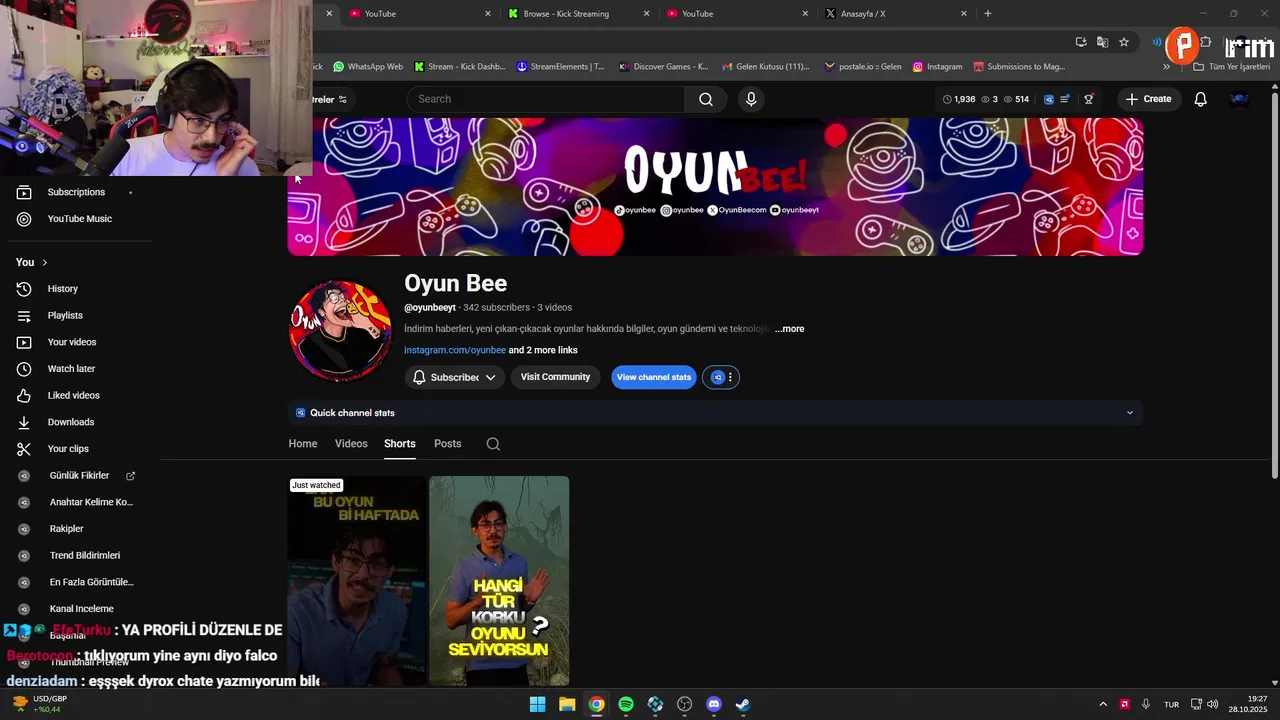The height and width of the screenshot is (720, 1280).
Task: Click the channel search magnifier next to Posts
Action: [x=493, y=444]
